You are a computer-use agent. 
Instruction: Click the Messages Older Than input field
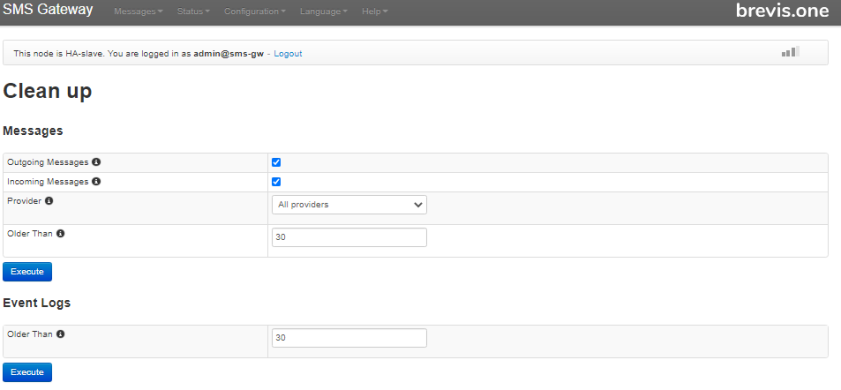349,237
